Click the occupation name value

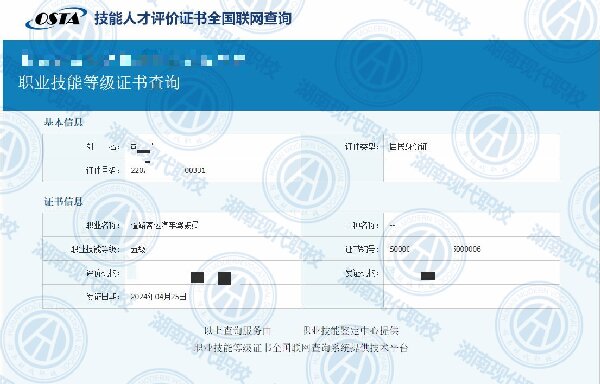tap(165, 225)
